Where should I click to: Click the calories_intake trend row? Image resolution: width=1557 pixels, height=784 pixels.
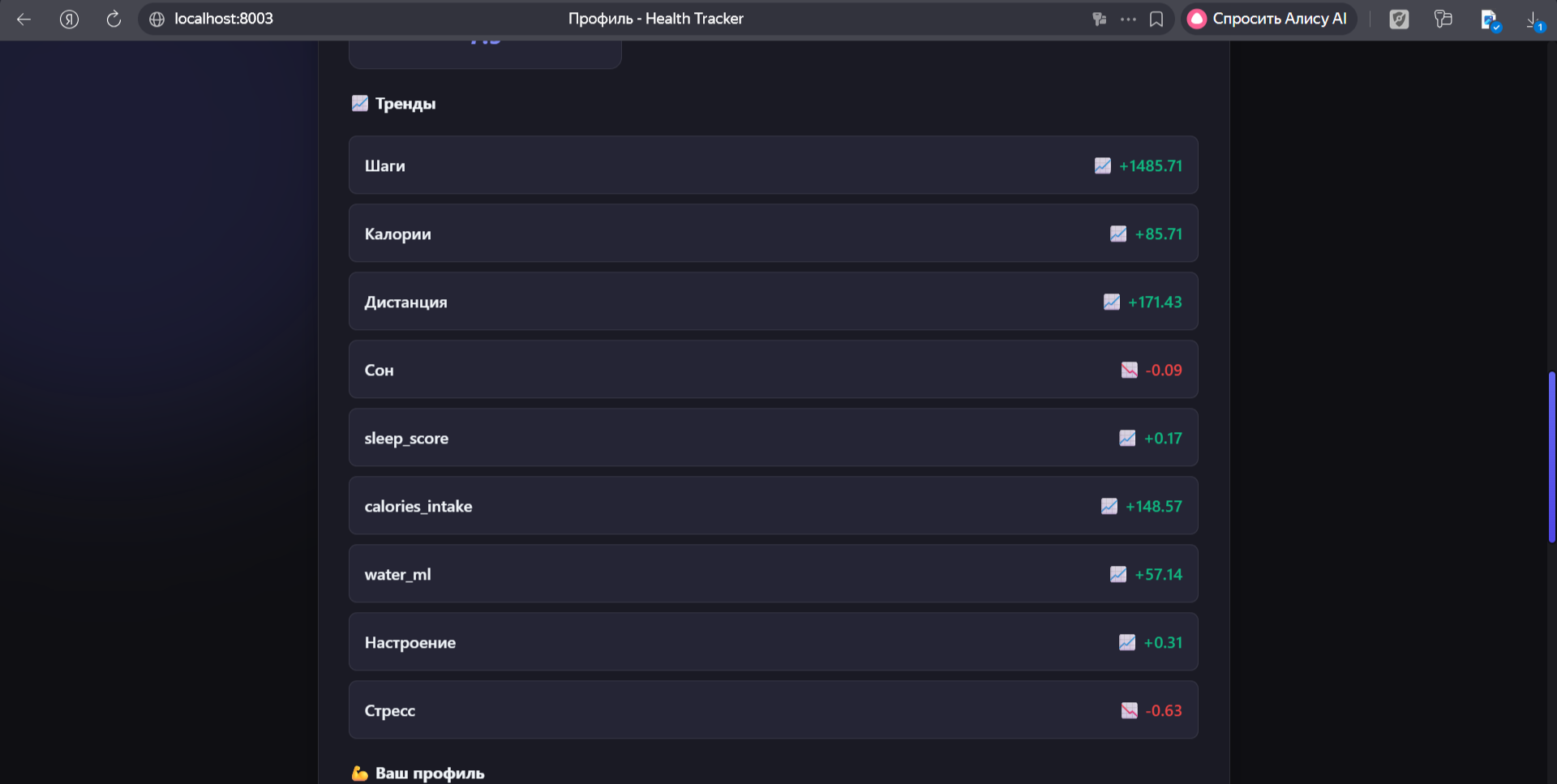point(773,505)
